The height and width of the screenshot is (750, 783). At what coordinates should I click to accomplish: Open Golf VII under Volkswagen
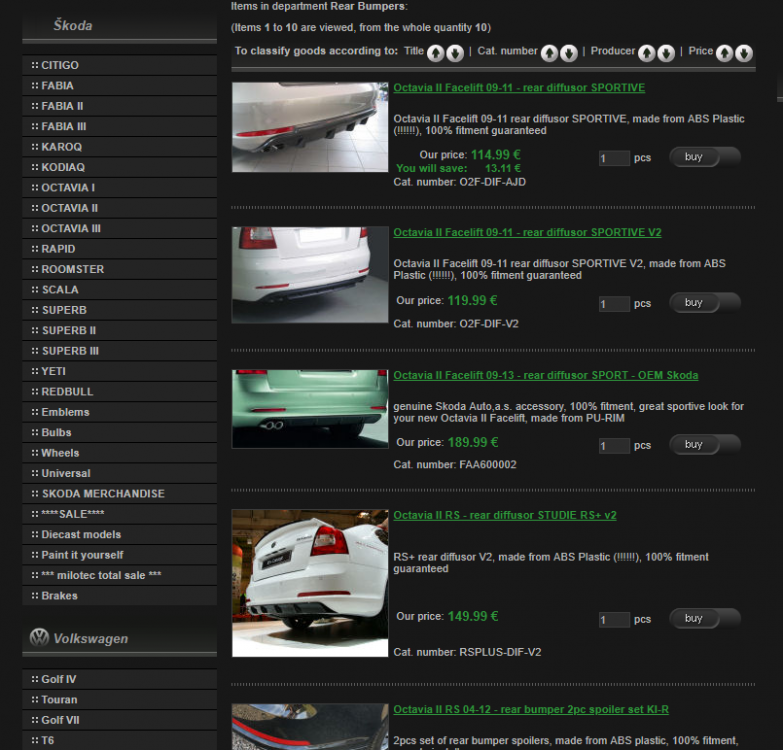pyautogui.click(x=119, y=721)
